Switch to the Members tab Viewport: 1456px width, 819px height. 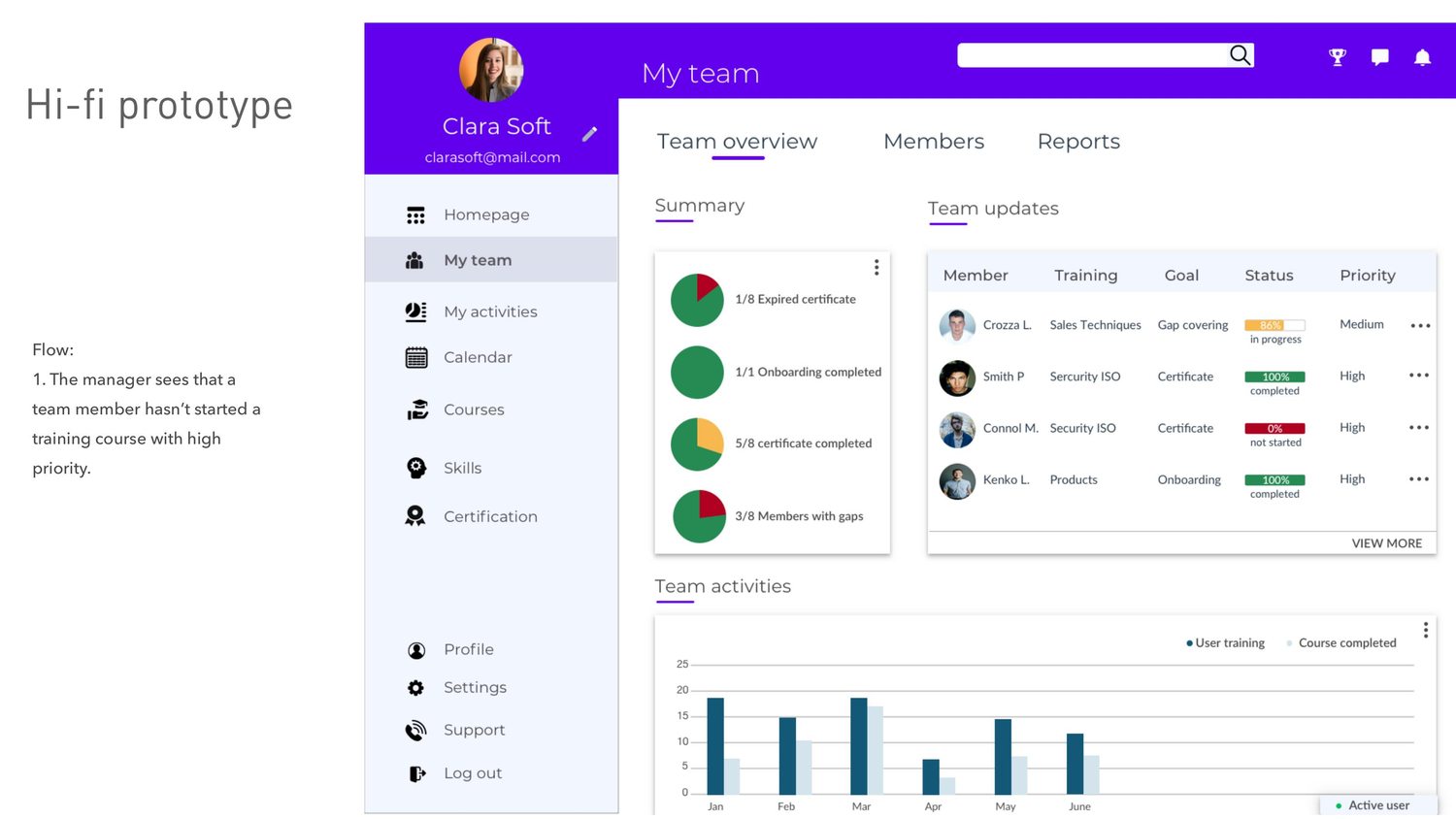point(934,142)
